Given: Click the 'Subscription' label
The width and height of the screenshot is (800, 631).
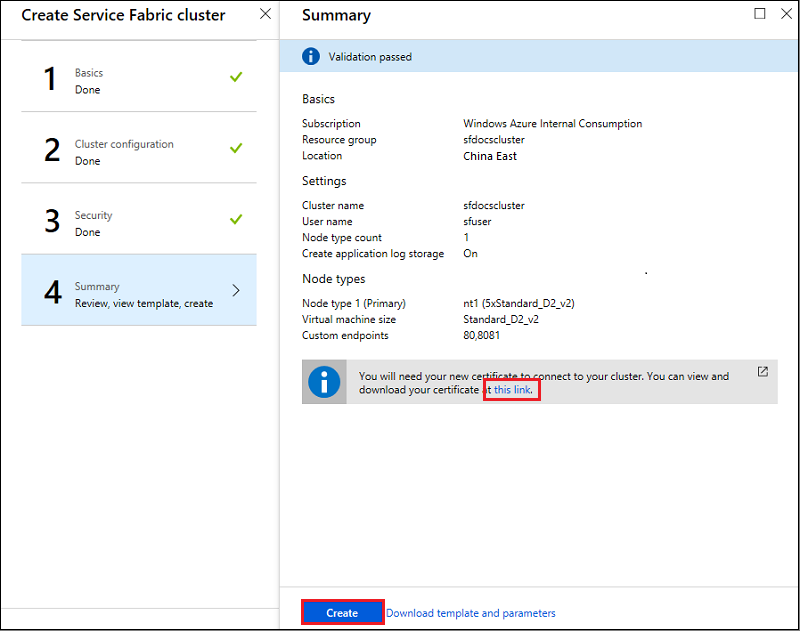Looking at the screenshot, I should tap(331, 123).
